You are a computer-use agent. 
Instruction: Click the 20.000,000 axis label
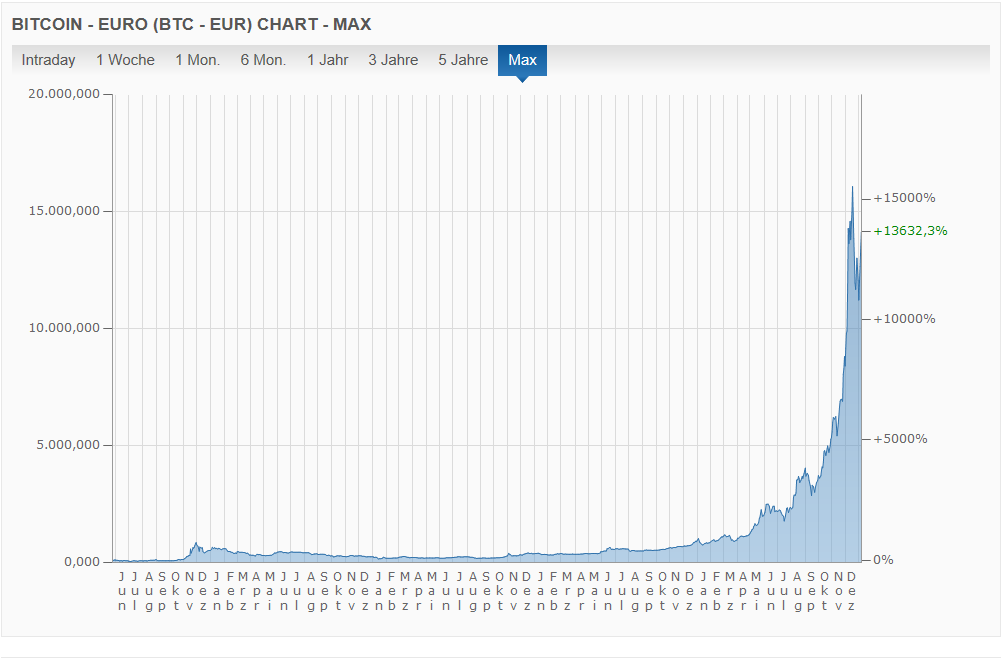pyautogui.click(x=64, y=94)
